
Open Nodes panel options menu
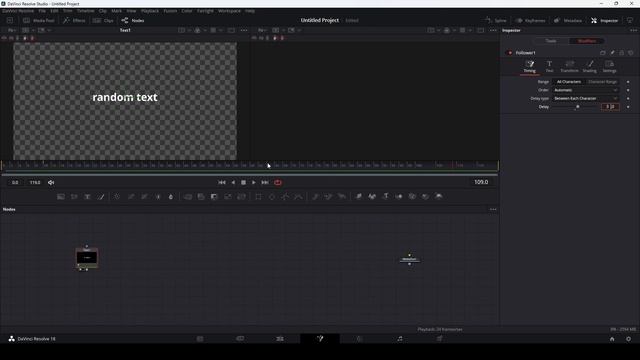point(493,209)
